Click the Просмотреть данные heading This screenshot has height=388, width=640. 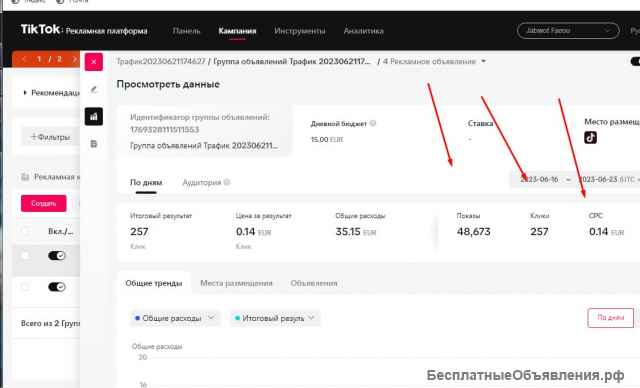168,84
